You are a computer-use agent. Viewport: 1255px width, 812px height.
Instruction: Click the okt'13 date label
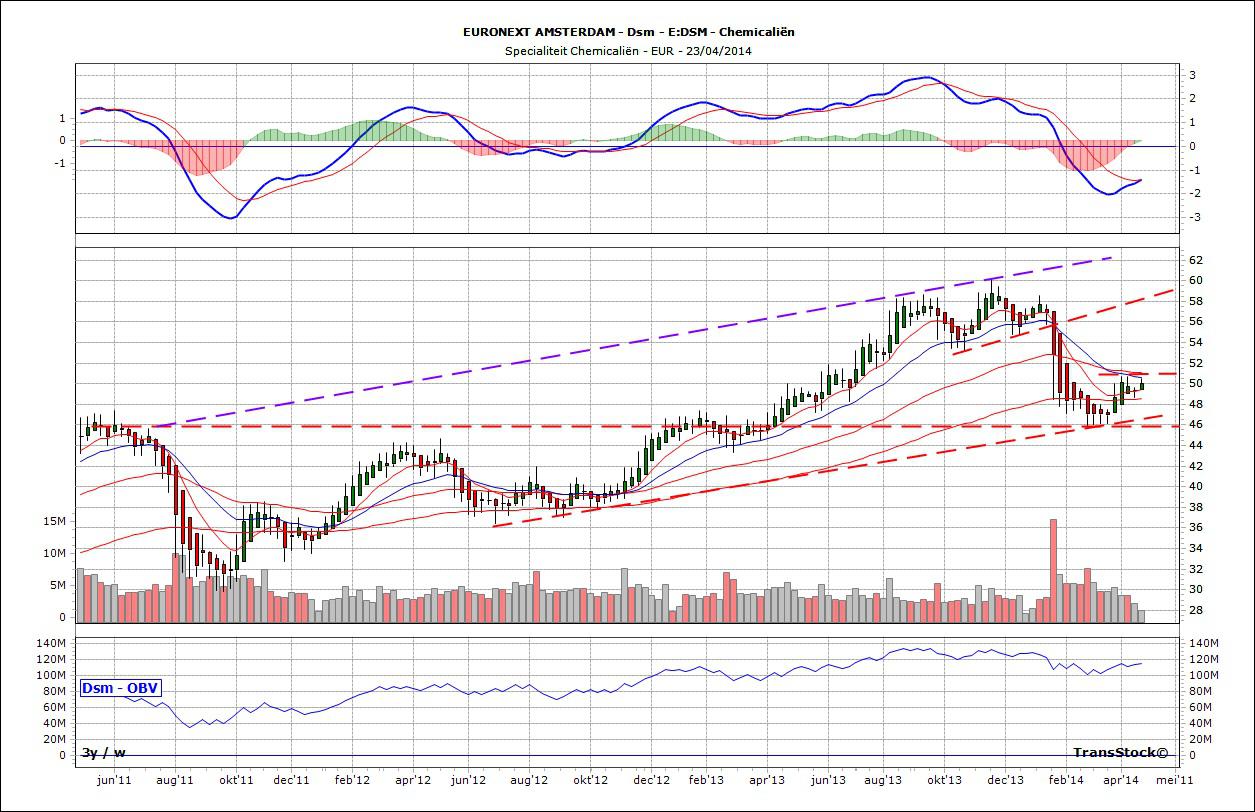click(x=945, y=779)
